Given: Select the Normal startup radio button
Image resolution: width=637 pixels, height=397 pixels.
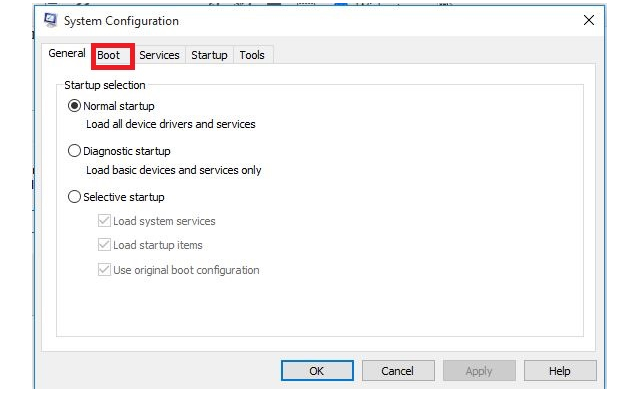Looking at the screenshot, I should [74, 106].
